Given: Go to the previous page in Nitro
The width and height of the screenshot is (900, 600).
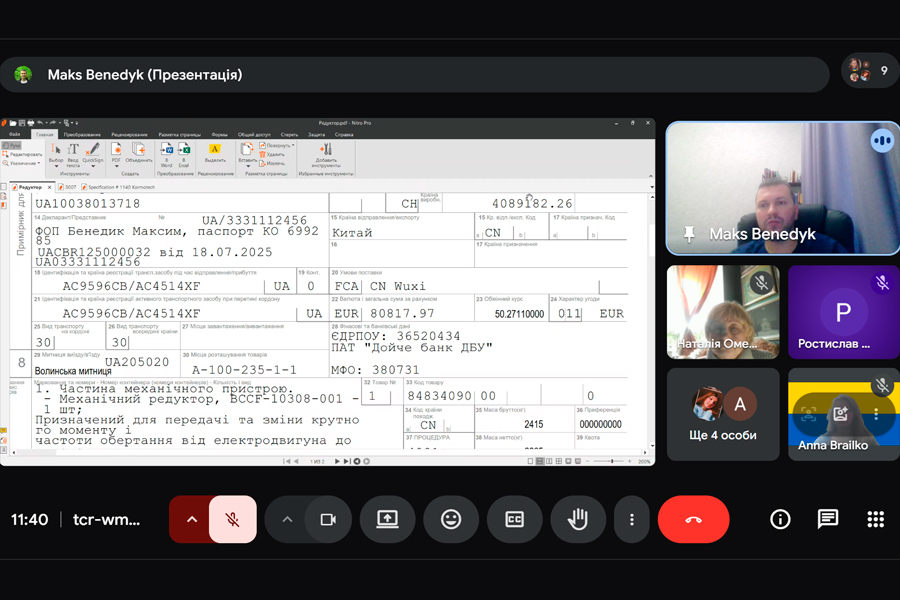Looking at the screenshot, I should [296, 461].
